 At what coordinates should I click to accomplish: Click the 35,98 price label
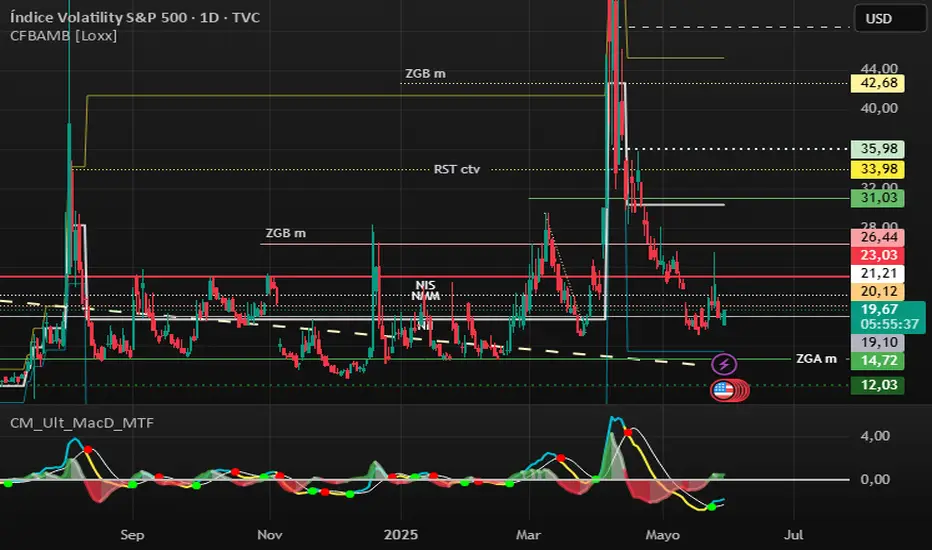click(x=878, y=149)
